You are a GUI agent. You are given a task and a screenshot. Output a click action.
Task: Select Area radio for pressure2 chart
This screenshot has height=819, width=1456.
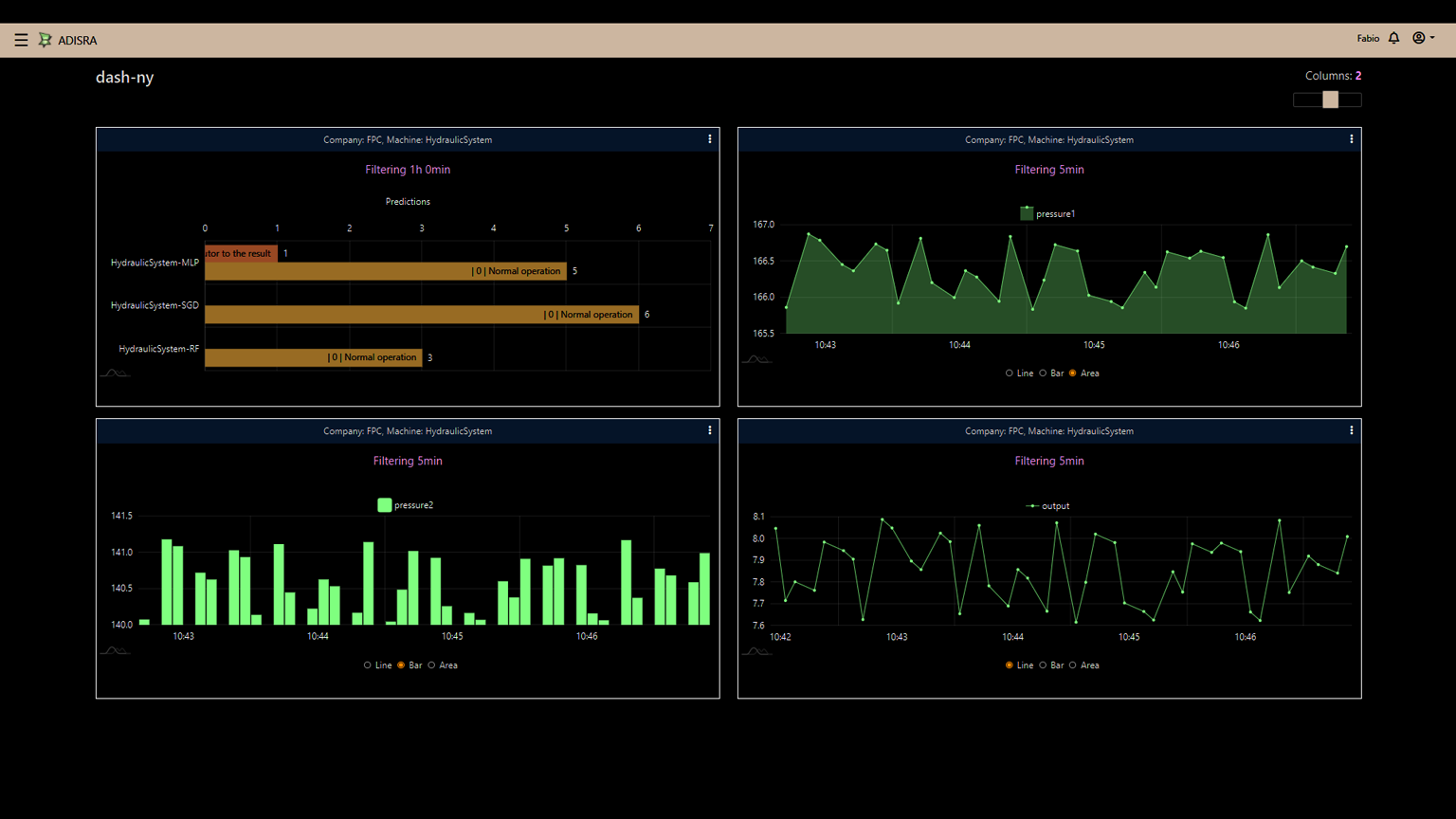pyautogui.click(x=431, y=665)
